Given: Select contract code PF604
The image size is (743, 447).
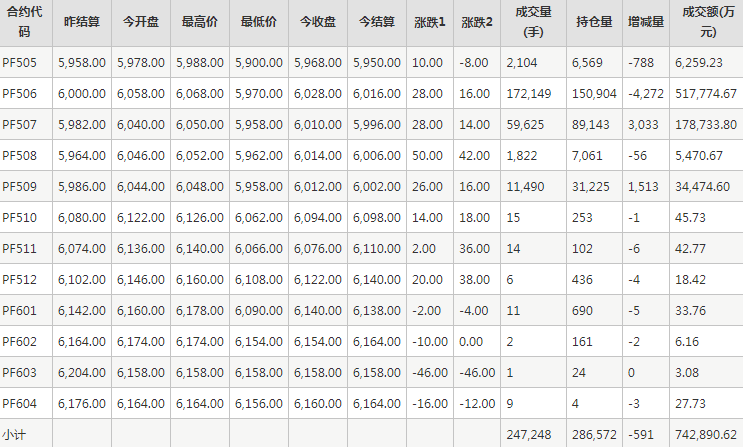Looking at the screenshot, I should click(19, 403).
